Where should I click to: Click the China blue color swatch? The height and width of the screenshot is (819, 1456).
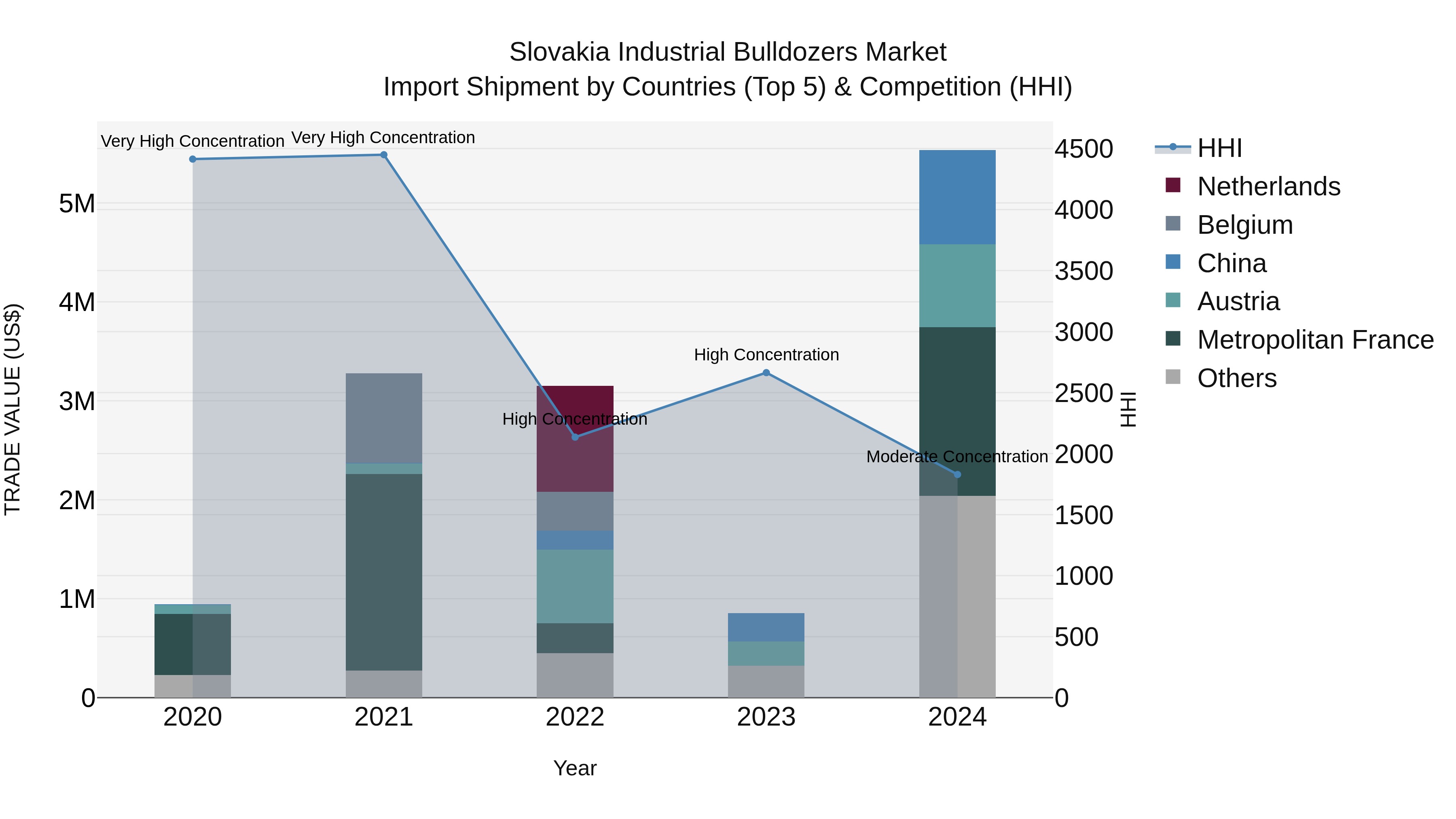[1173, 262]
